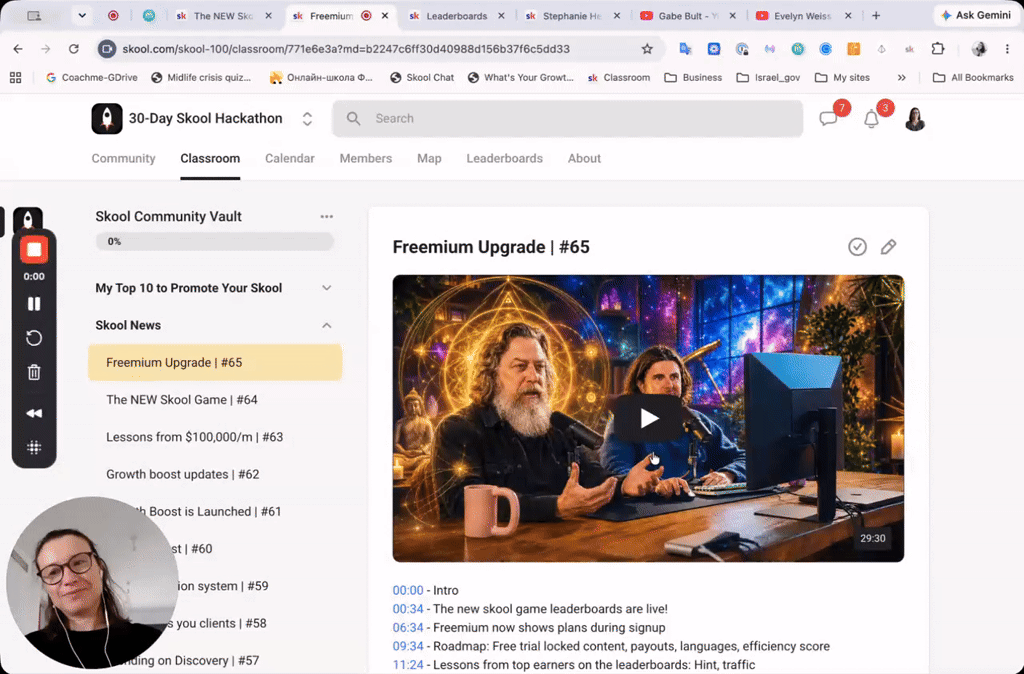Go to the Calendar tab
The height and width of the screenshot is (674, 1024).
tap(289, 159)
